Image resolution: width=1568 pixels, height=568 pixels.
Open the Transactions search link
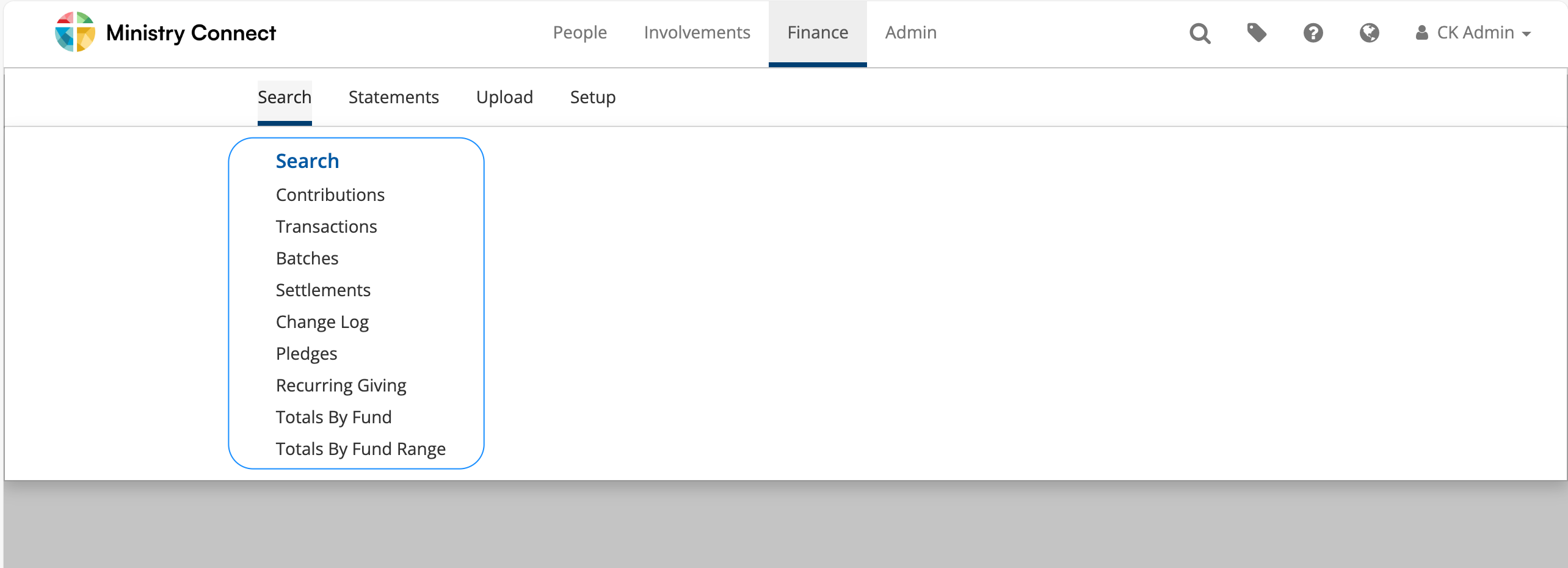(x=327, y=227)
